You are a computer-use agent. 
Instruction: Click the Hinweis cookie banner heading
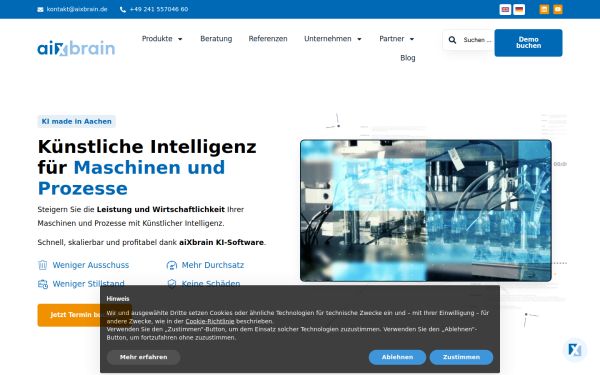[118, 299]
